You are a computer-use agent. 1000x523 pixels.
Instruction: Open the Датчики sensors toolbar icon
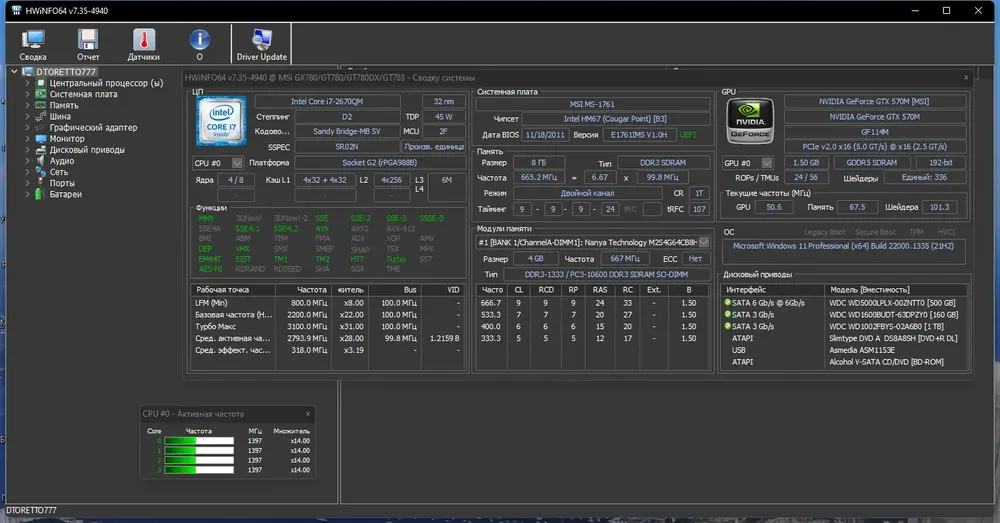143,45
